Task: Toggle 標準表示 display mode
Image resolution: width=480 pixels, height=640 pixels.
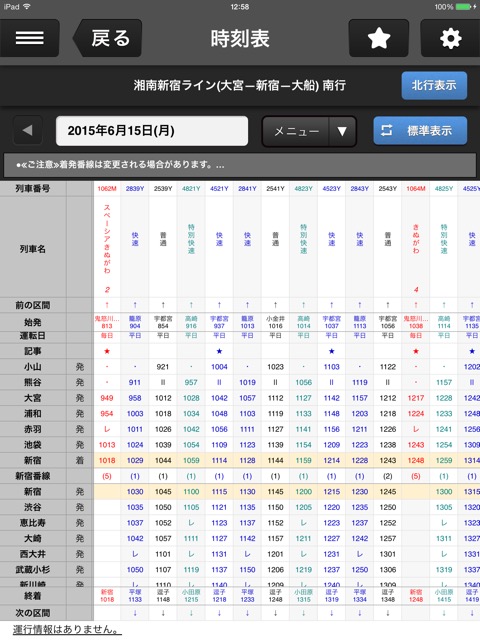Action: coord(420,131)
